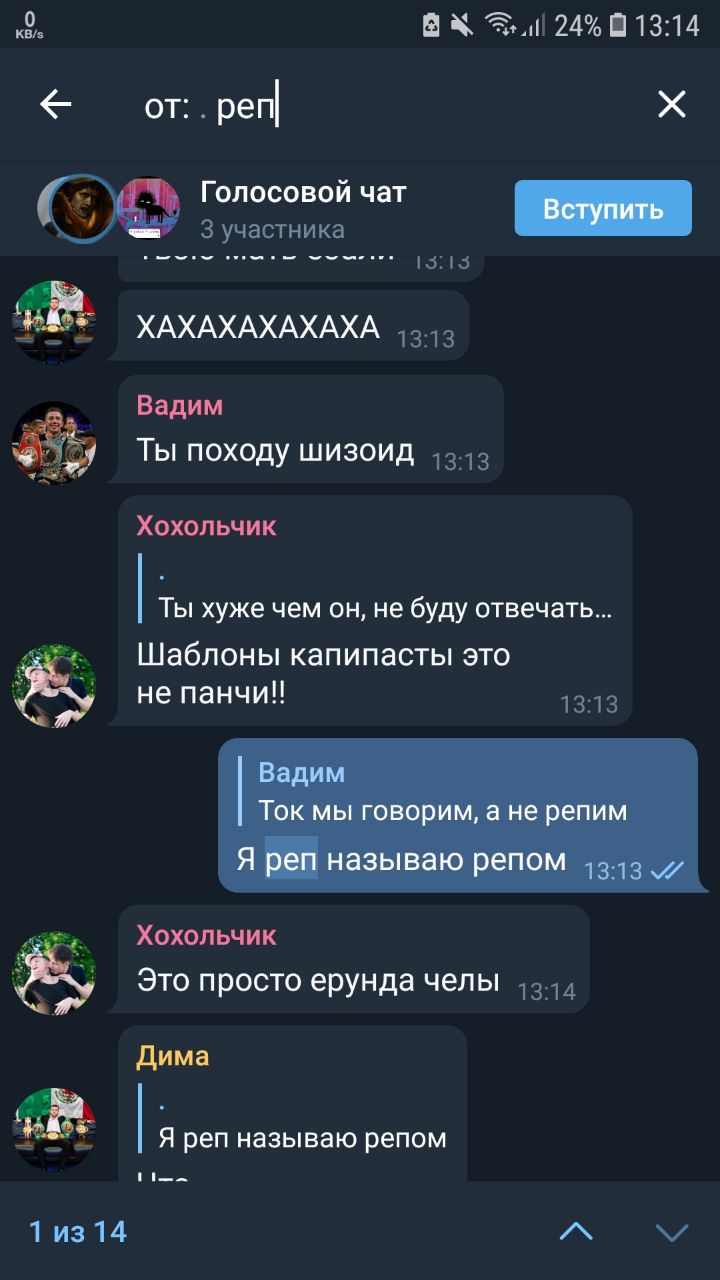Tap the Дима sender name
720x1280 pixels.
coord(173,1056)
